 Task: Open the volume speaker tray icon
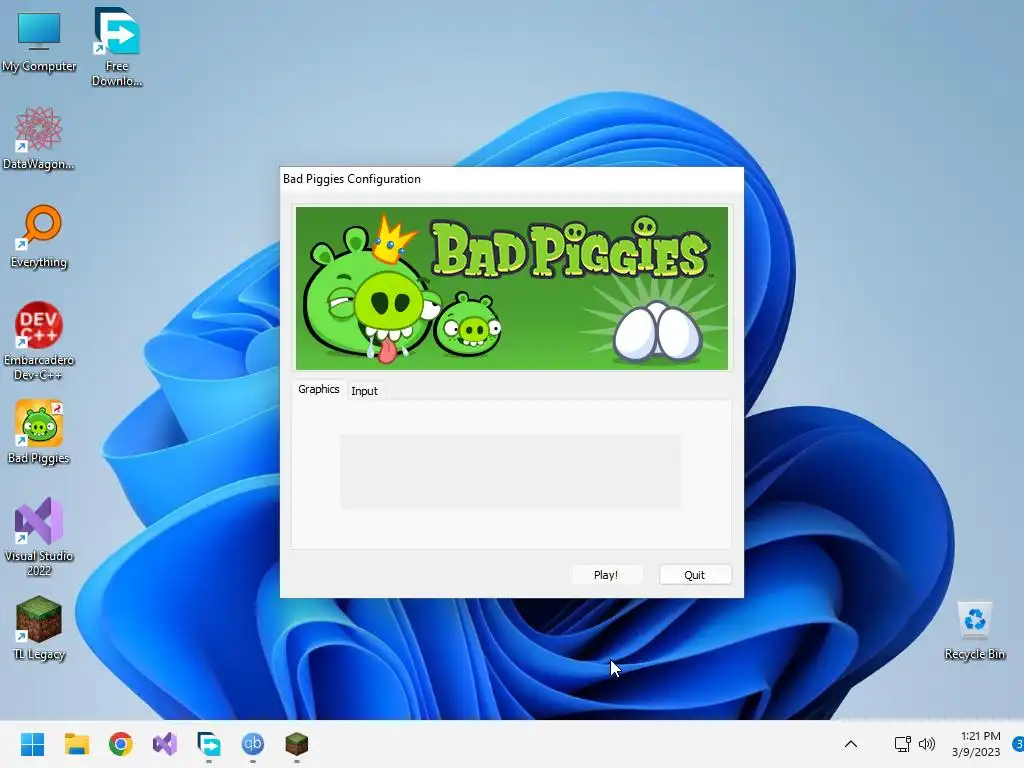[x=927, y=744]
